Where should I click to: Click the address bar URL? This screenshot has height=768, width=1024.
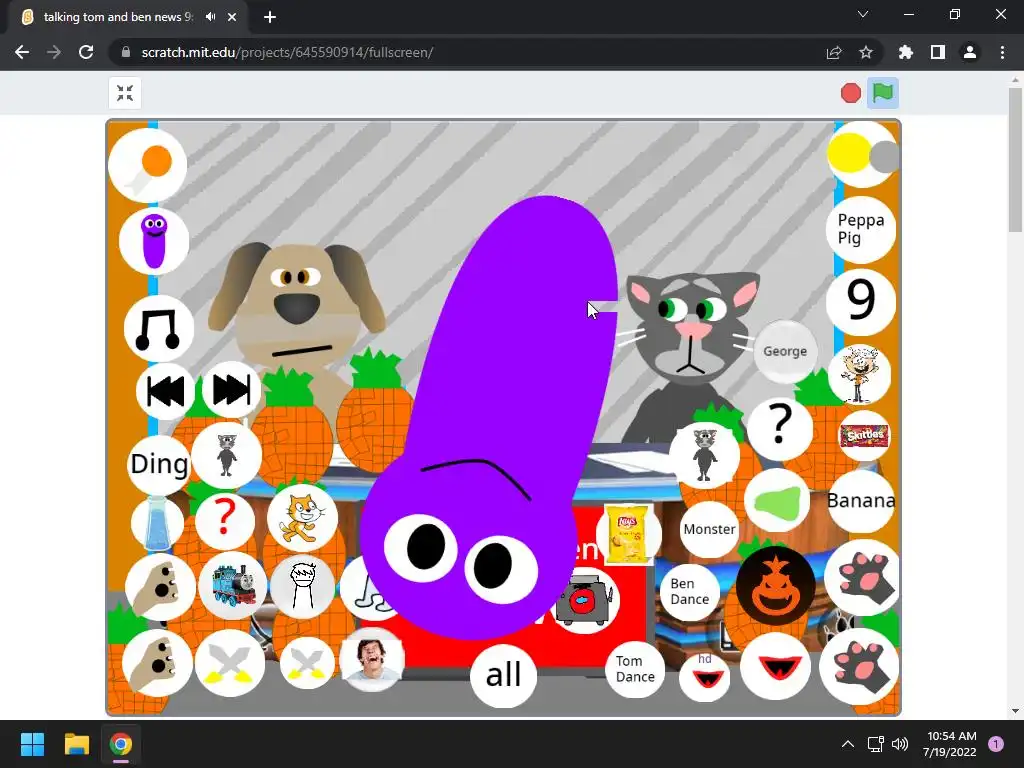coord(287,52)
